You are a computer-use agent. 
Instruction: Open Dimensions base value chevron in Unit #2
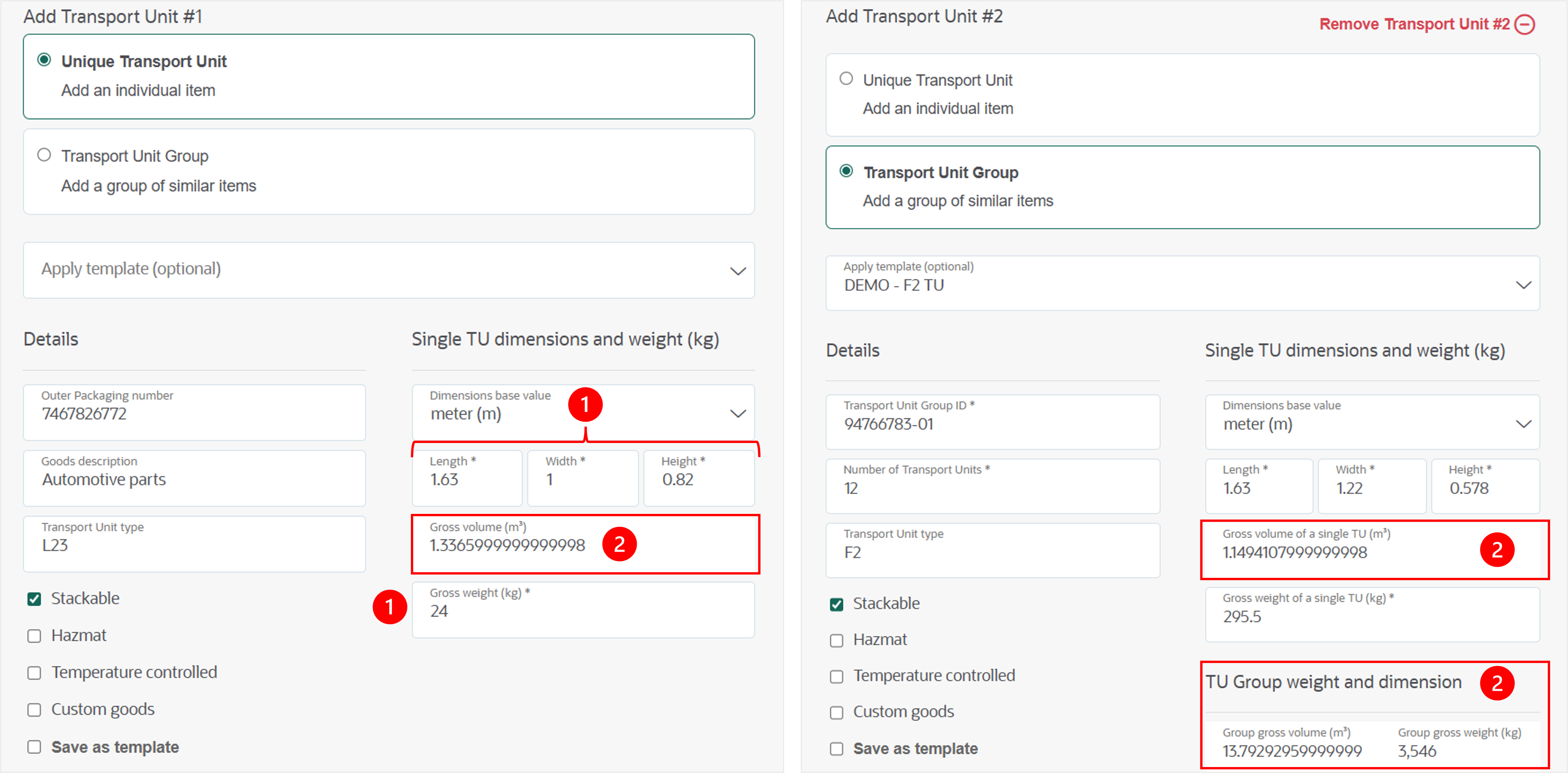1523,424
